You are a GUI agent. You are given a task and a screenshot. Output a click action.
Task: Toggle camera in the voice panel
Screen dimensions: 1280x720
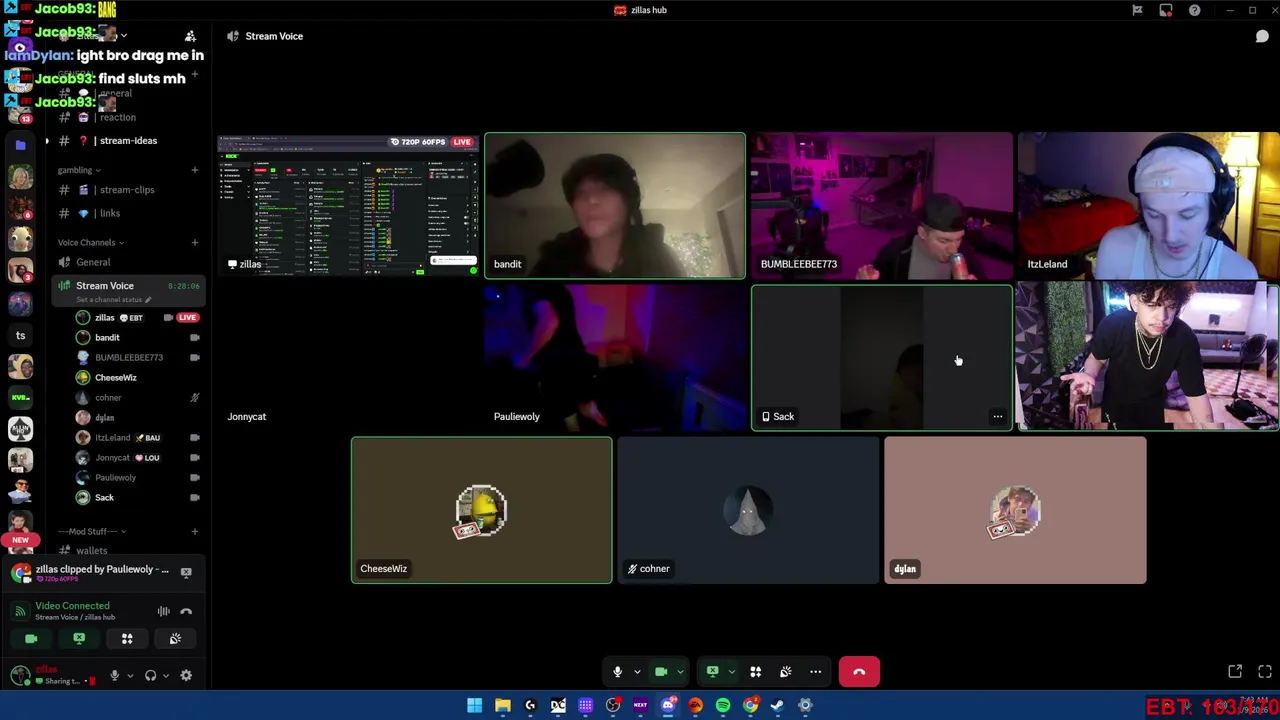click(31, 639)
